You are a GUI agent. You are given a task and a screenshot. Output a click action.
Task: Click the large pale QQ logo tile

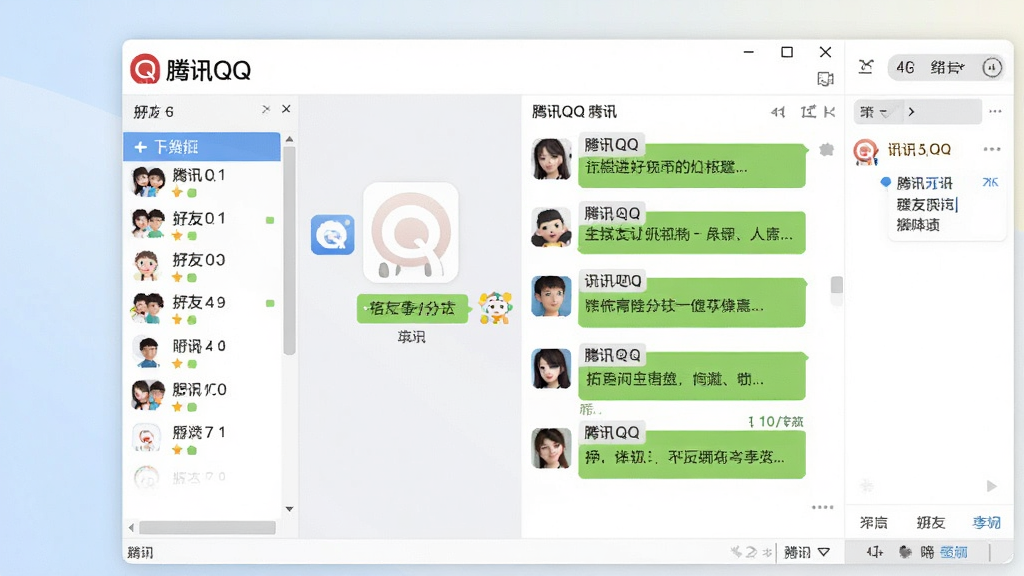point(411,232)
